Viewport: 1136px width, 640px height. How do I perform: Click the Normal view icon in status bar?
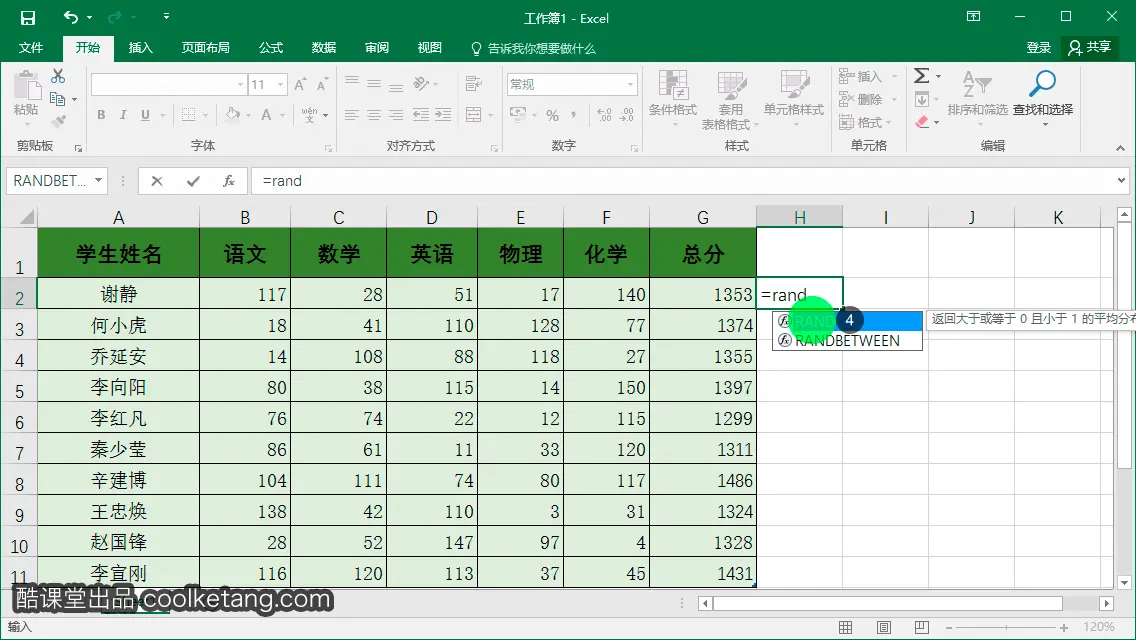845,627
